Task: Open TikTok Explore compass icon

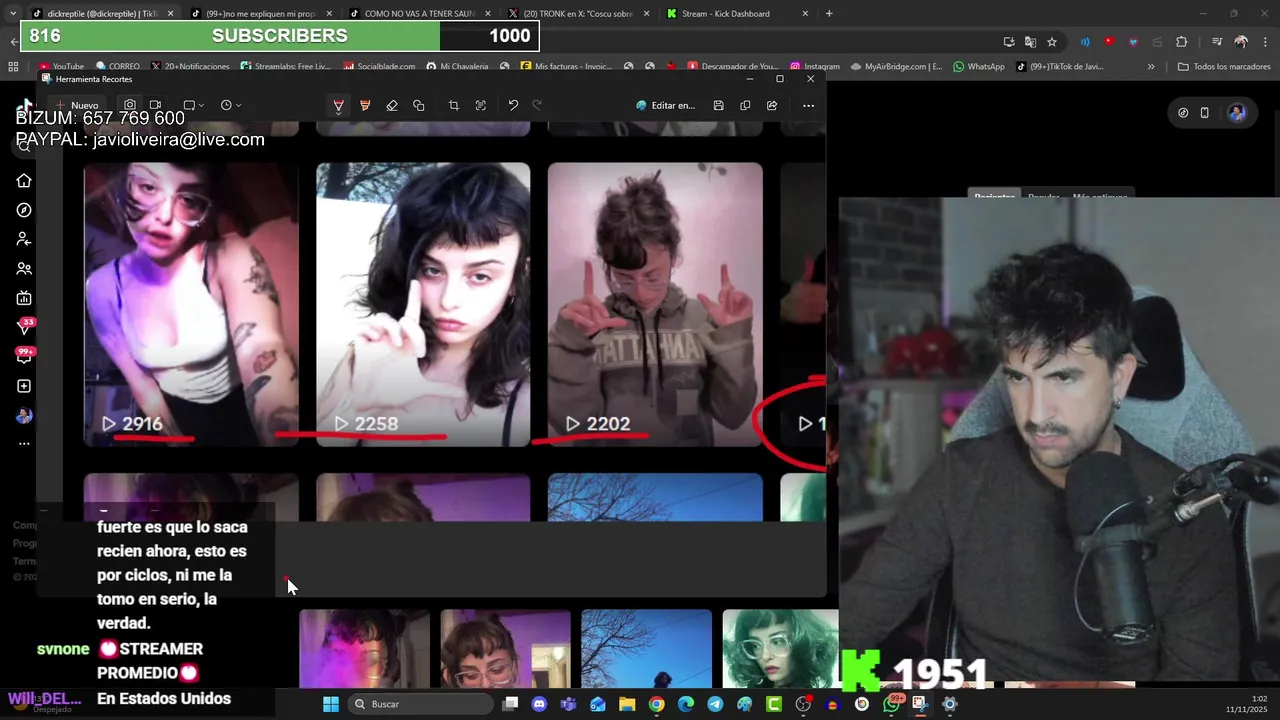Action: point(24,210)
